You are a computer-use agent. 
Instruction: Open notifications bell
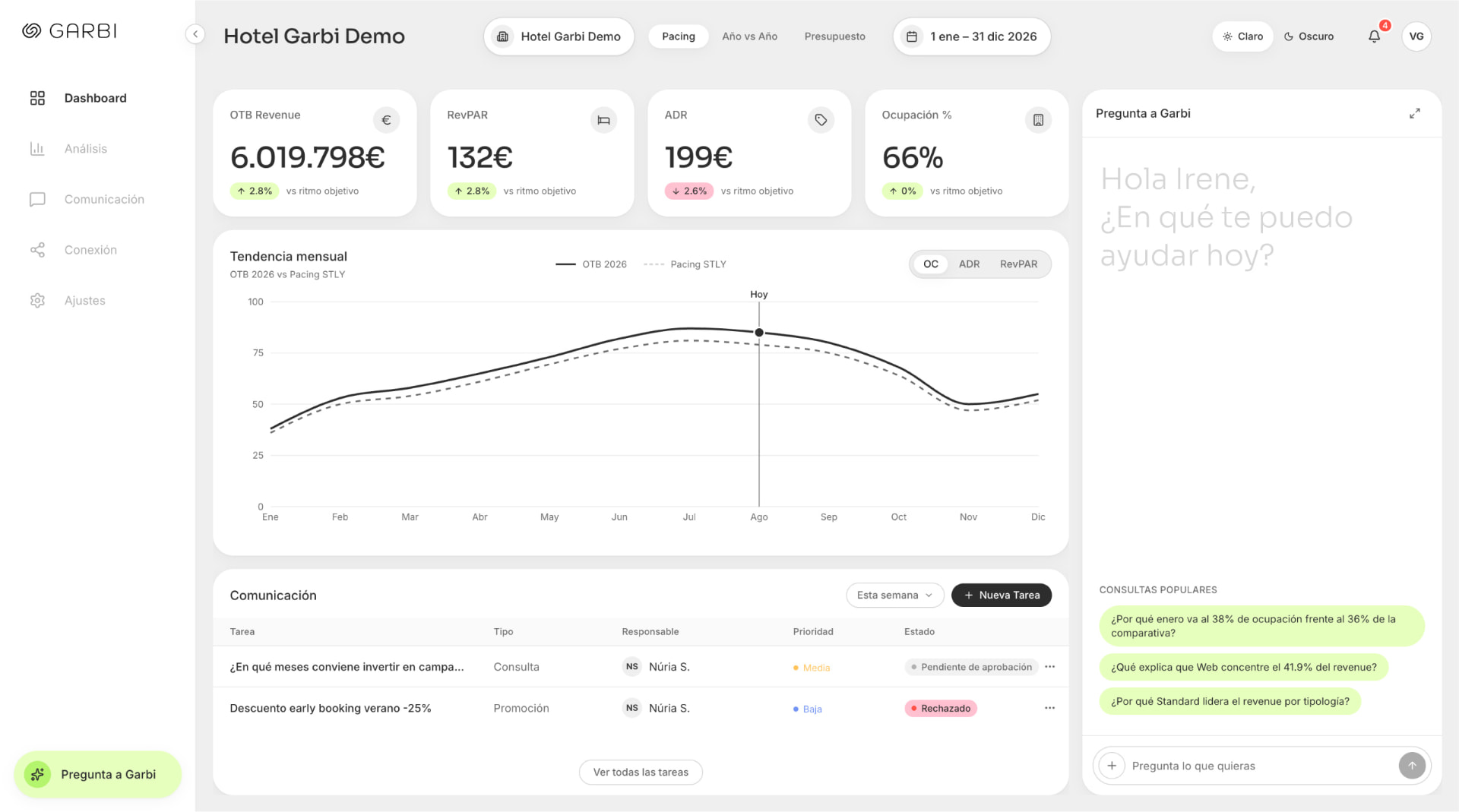point(1375,36)
